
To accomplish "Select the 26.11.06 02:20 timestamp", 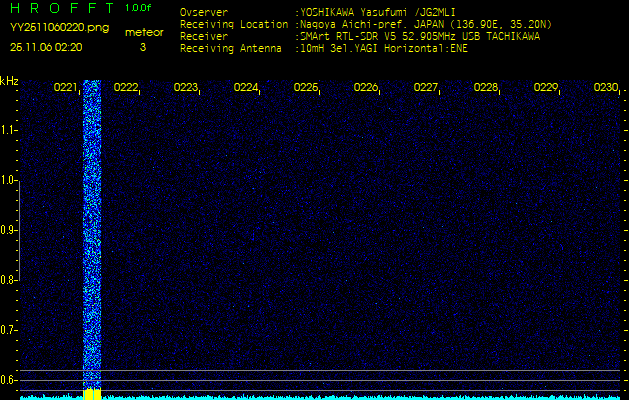I will click(x=46, y=46).
